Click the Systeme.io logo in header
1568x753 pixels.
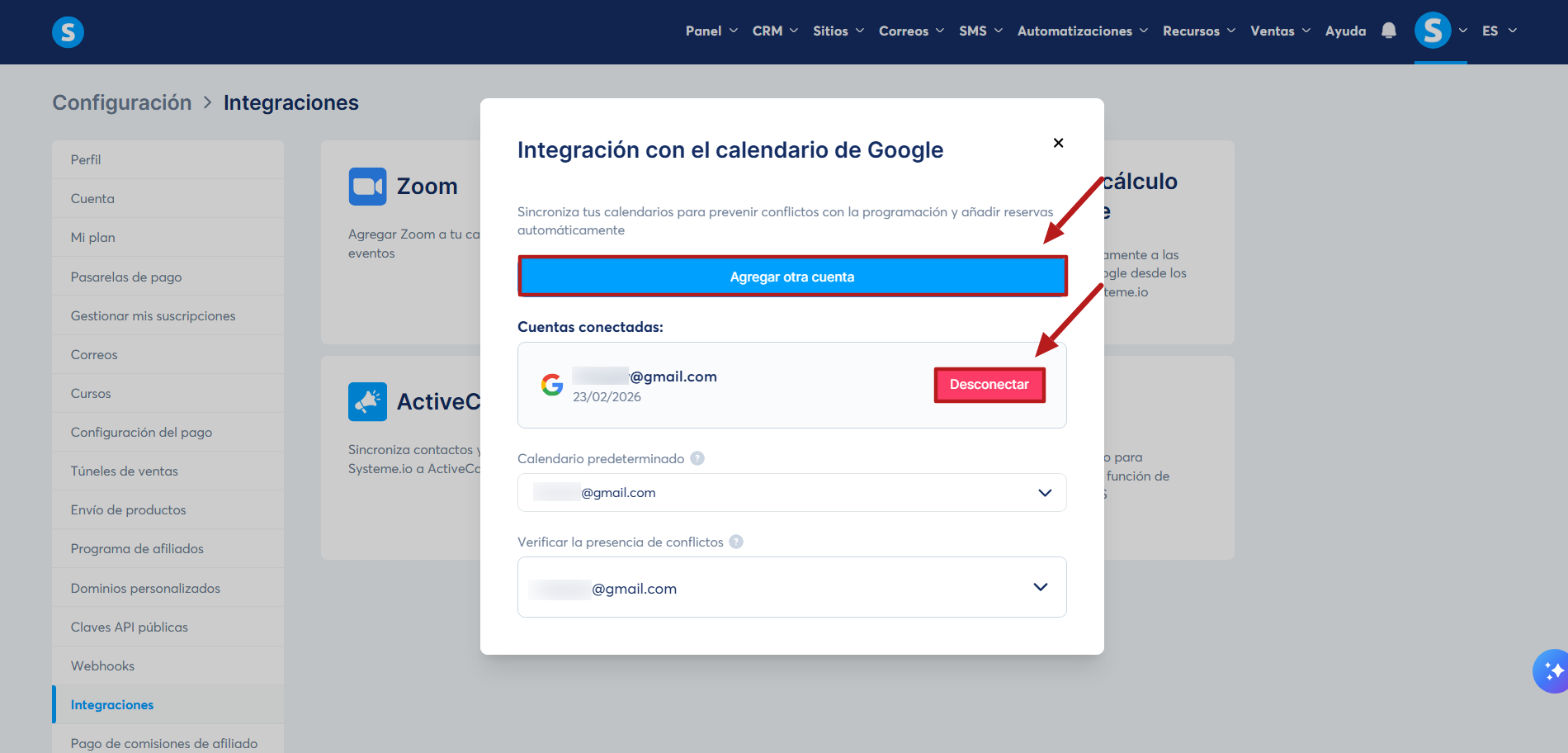68,32
